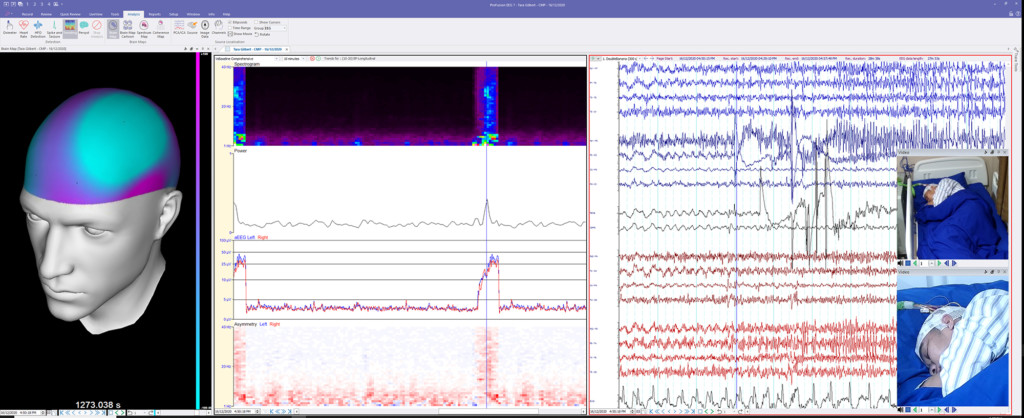
Task: Launch HFO Detection
Action: pyautogui.click(x=38, y=27)
